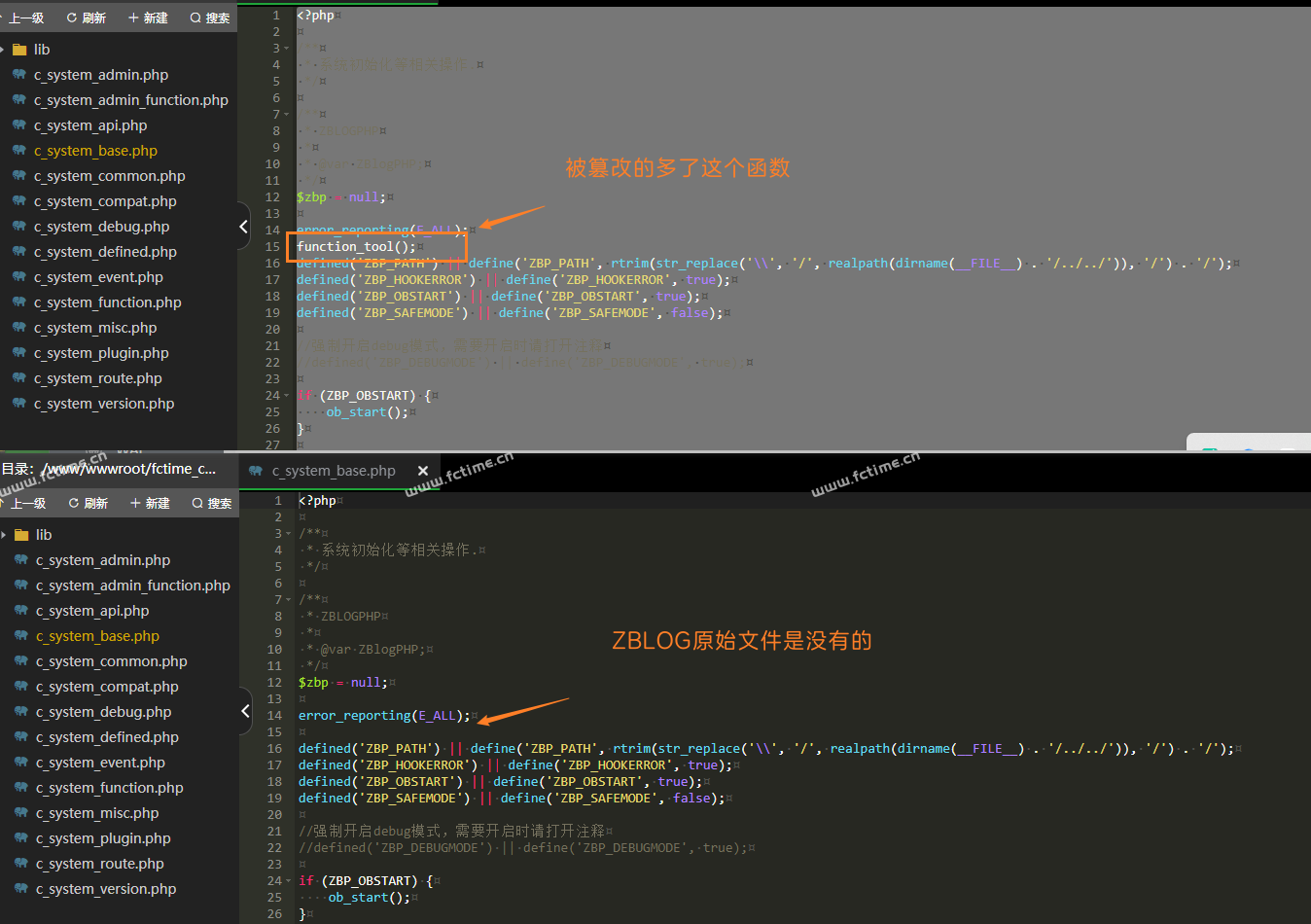
Task: Expand lib folder in top file tree
Action: [x=3, y=50]
